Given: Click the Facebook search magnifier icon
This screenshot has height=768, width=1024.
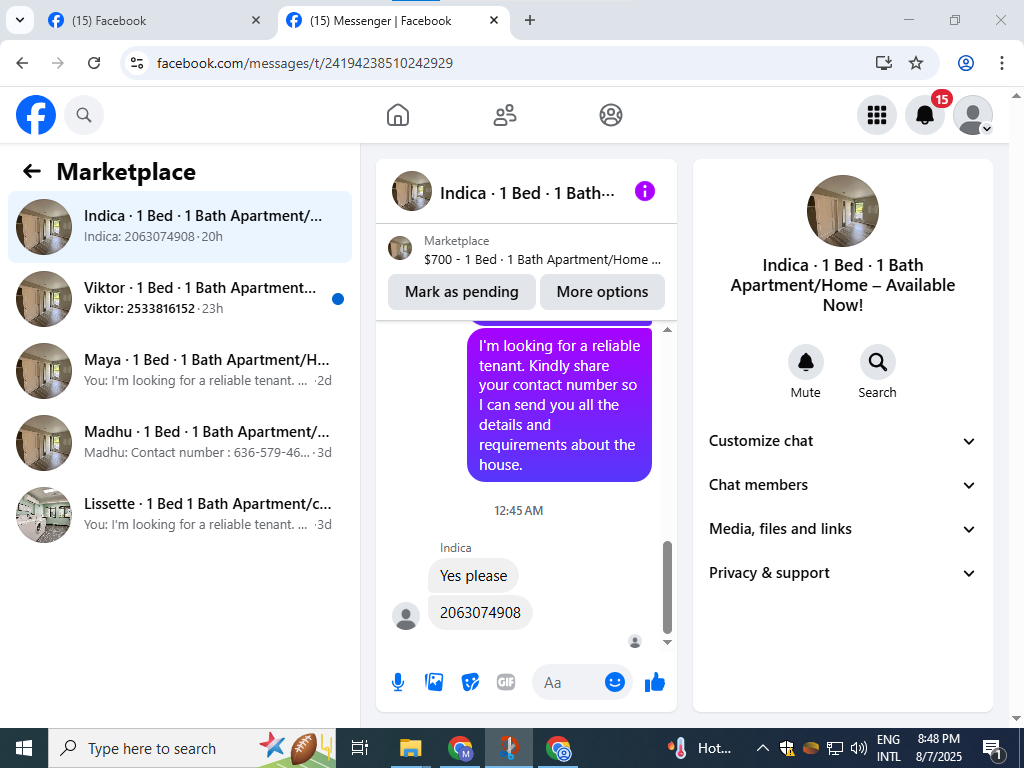Looking at the screenshot, I should tap(84, 115).
